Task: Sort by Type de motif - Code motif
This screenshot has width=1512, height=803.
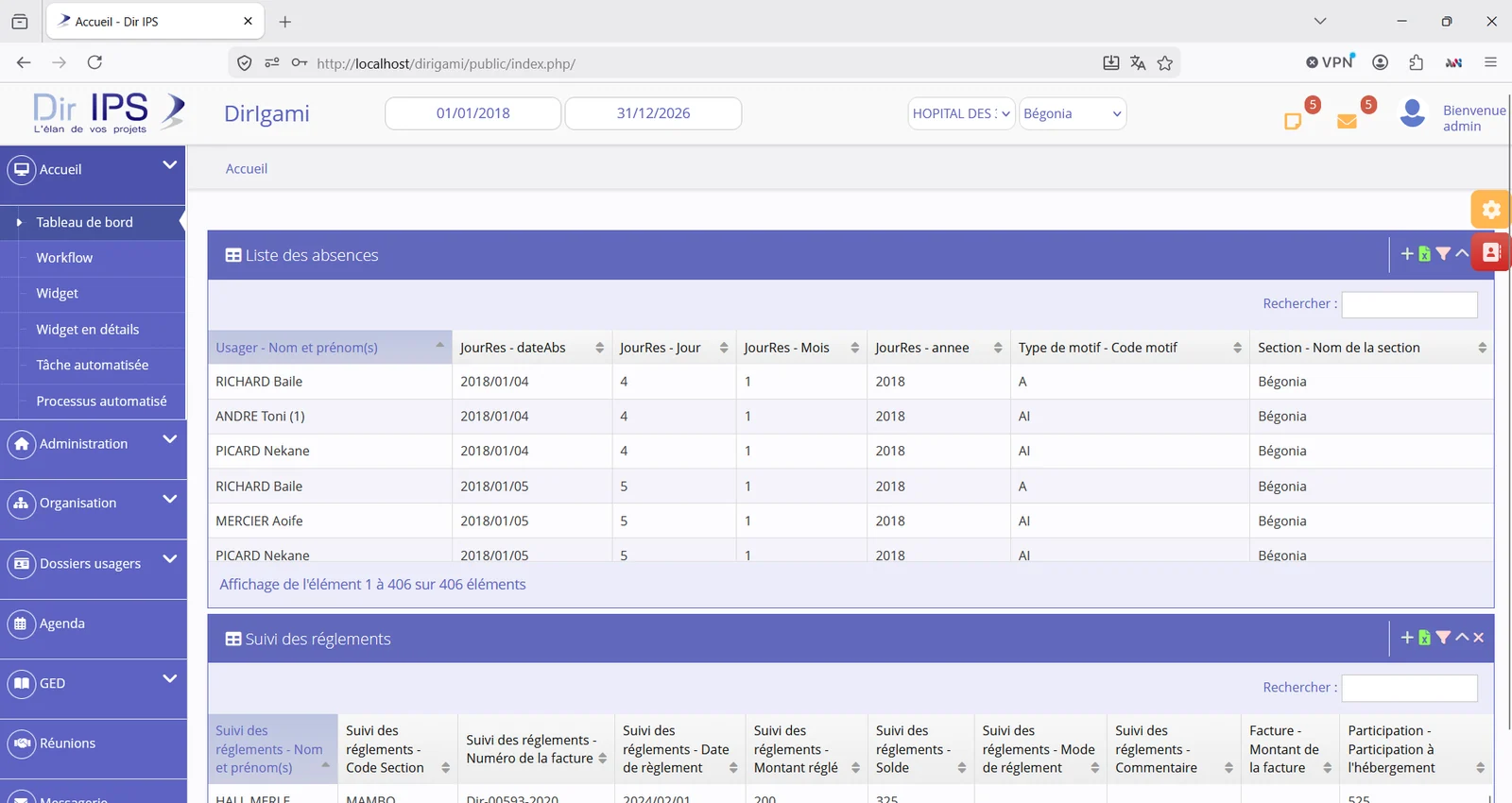Action: click(x=1129, y=348)
